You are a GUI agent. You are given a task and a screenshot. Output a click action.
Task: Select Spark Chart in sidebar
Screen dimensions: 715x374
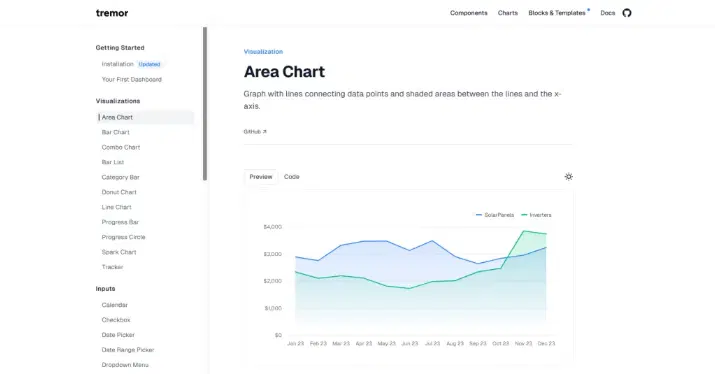tap(119, 252)
